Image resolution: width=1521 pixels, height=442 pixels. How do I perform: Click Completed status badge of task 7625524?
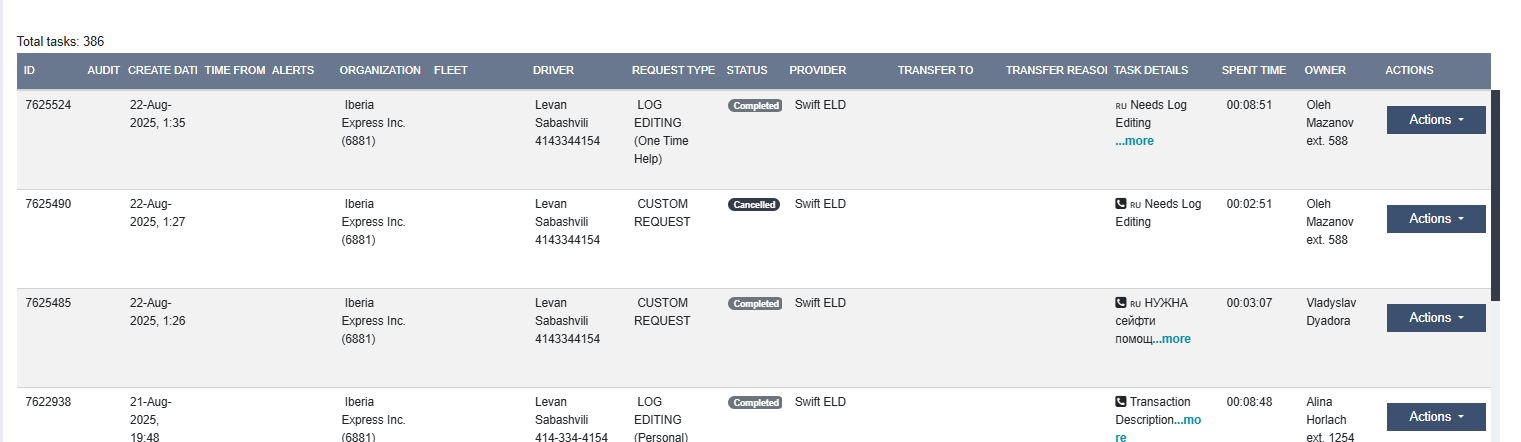(x=755, y=105)
